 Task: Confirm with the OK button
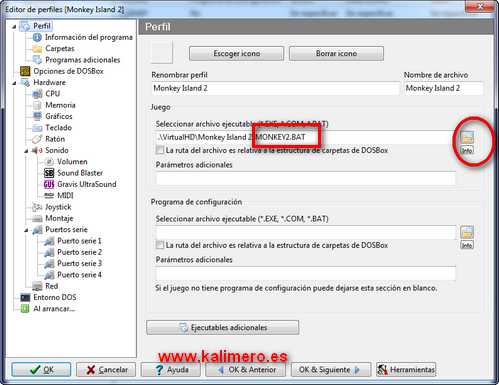[41, 370]
